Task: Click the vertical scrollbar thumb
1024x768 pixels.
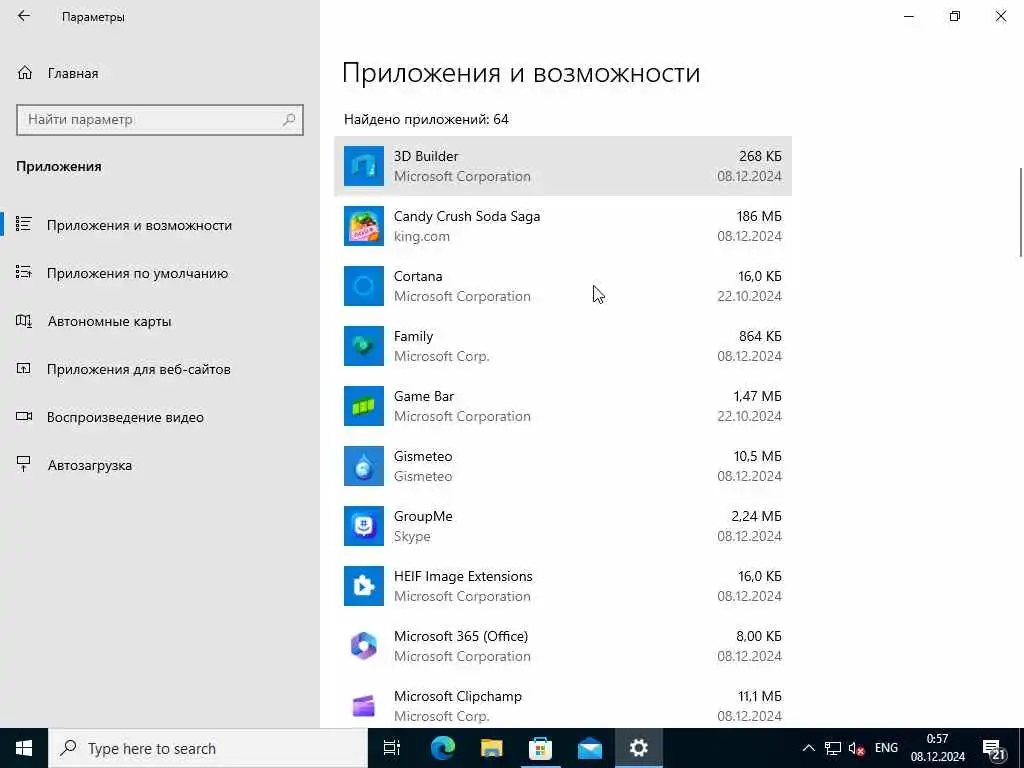Action: click(x=1020, y=212)
